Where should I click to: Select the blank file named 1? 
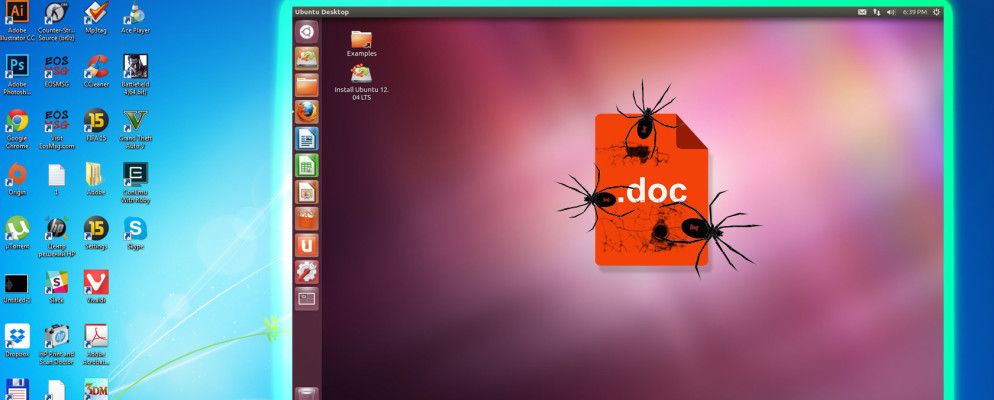56,179
